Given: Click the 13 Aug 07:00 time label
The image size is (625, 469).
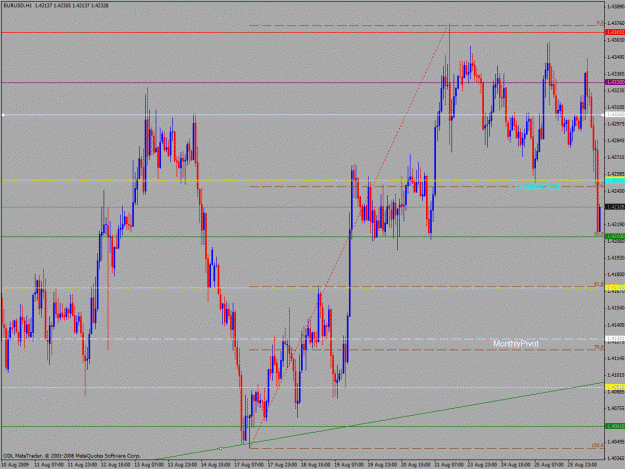Looking at the screenshot, I should tap(149, 465).
